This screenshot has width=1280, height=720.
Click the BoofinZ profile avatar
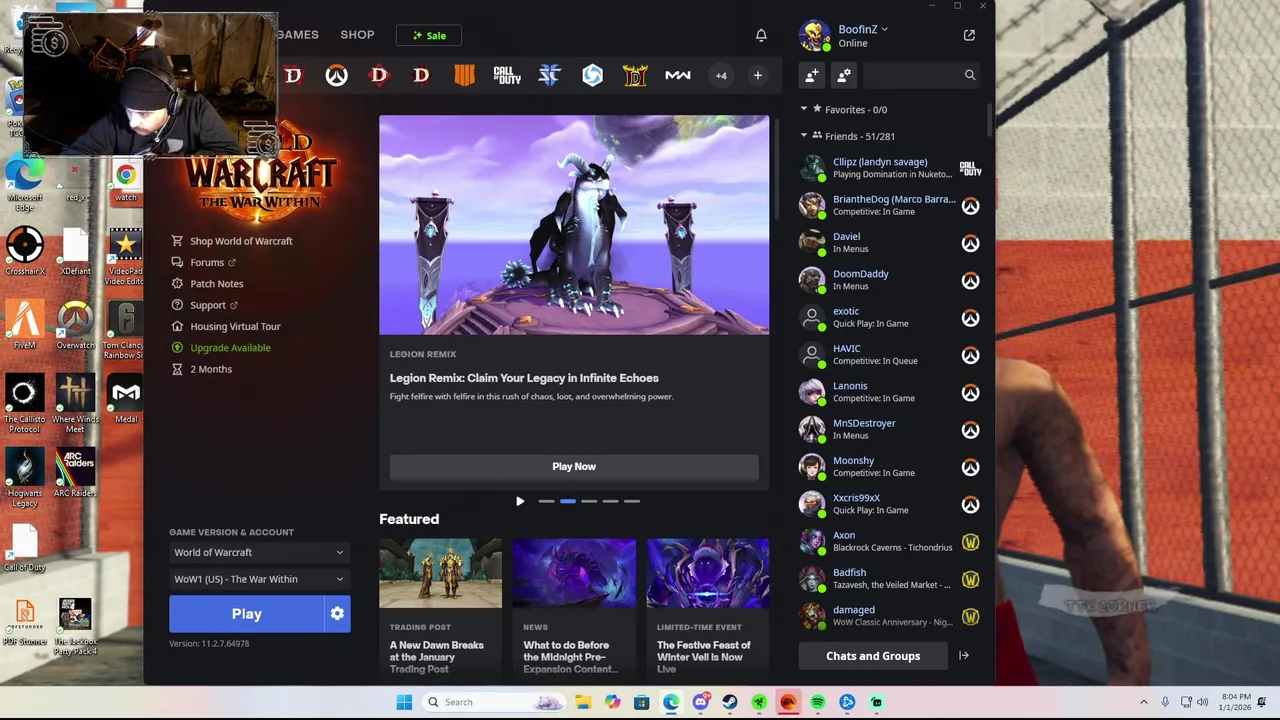pos(814,35)
